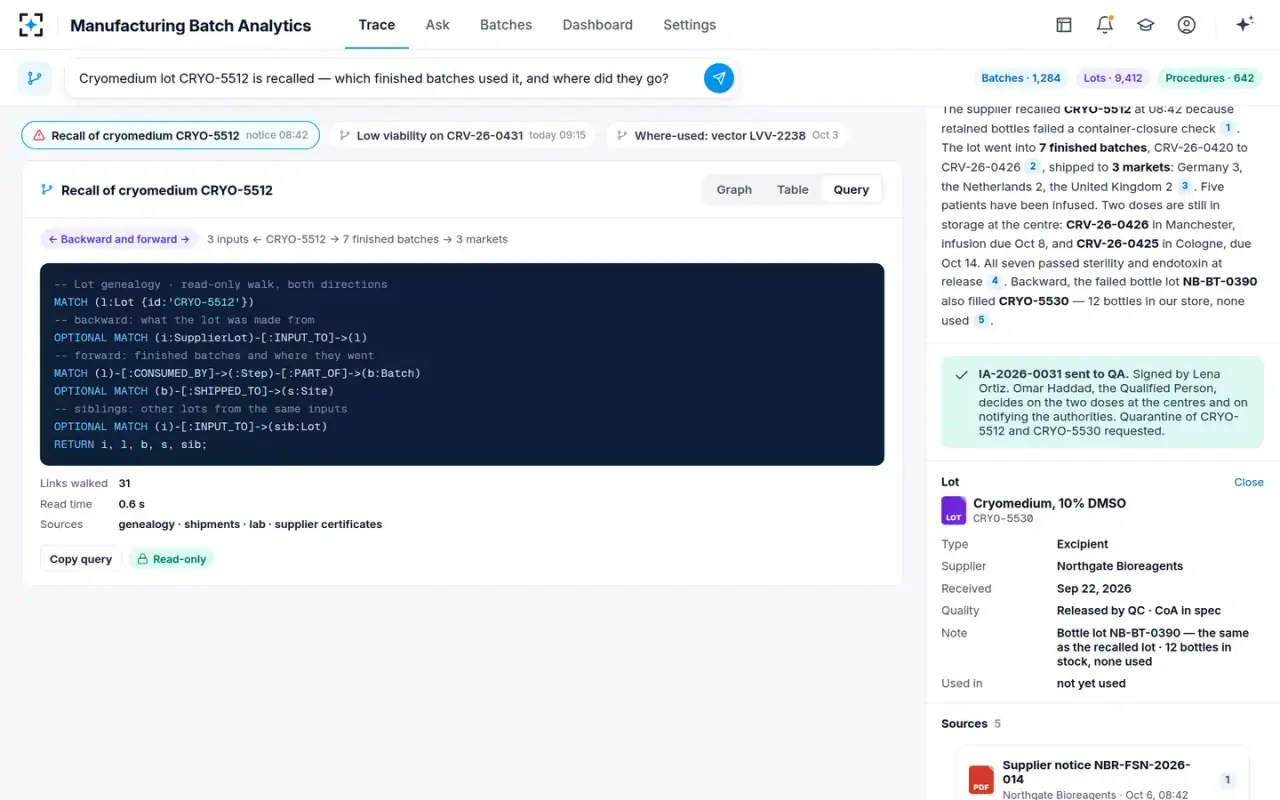Click the PDF icon of Supplier notice
This screenshot has width=1280, height=800.
(981, 780)
